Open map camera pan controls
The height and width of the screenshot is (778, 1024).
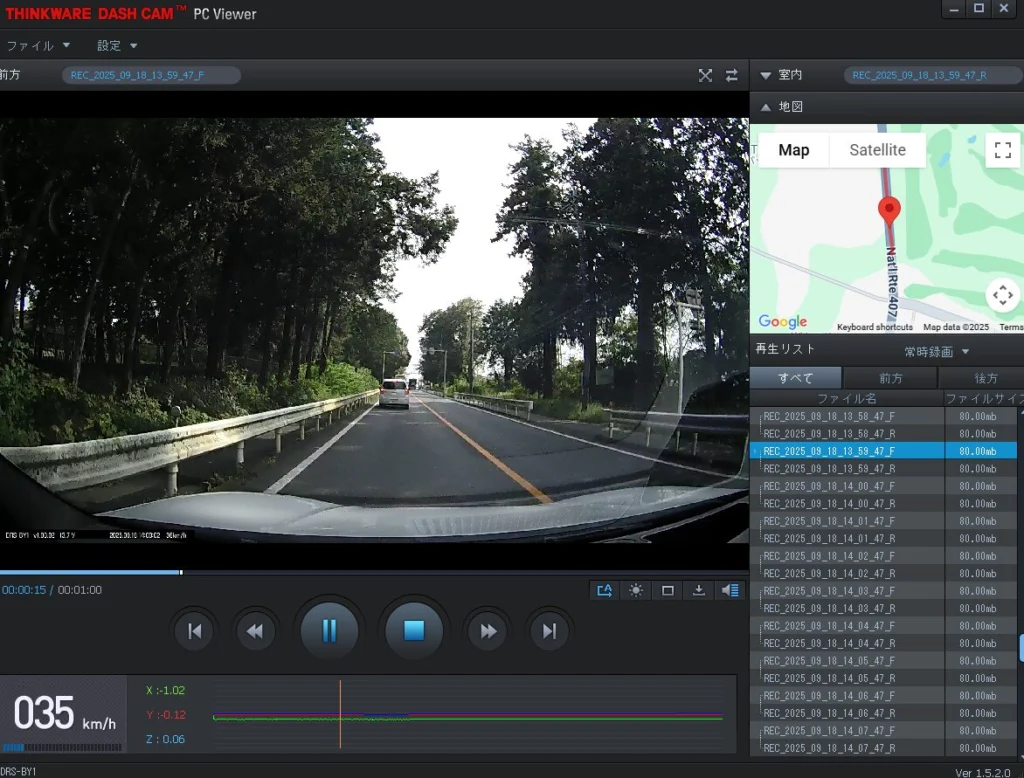pos(1002,295)
